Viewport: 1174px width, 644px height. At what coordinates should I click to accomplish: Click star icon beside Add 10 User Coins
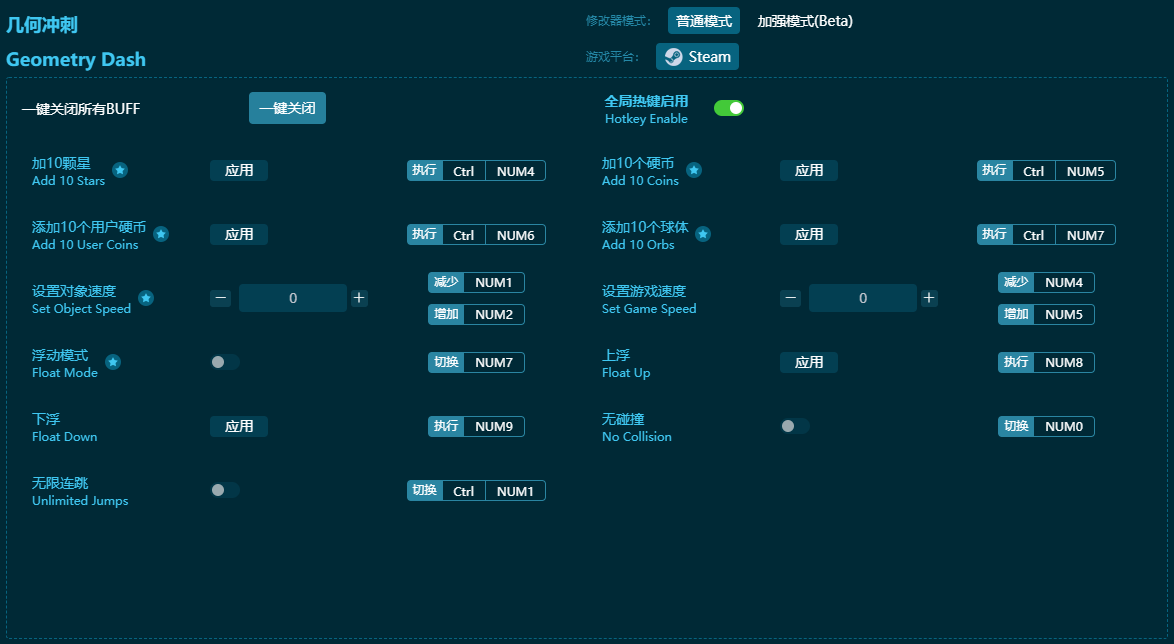(x=161, y=234)
